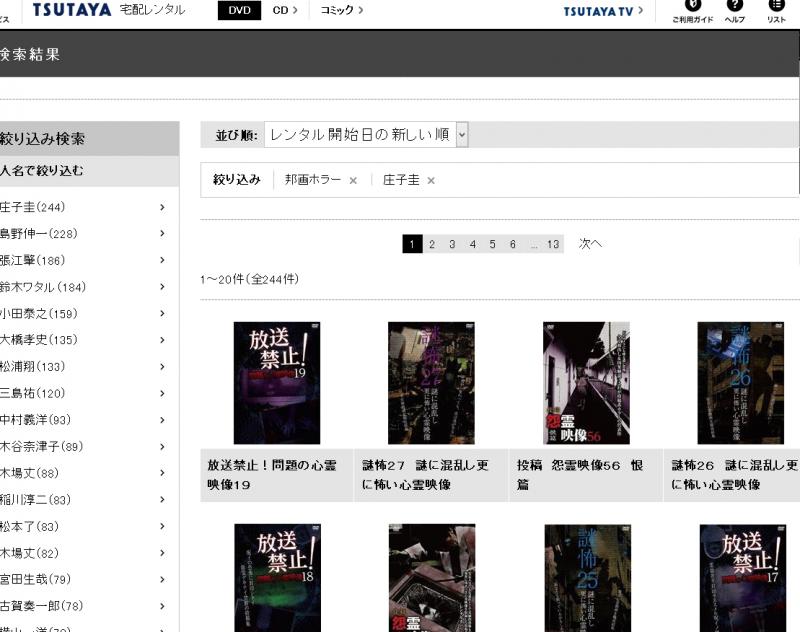Select the DVD tab
The height and width of the screenshot is (632, 800).
239,10
